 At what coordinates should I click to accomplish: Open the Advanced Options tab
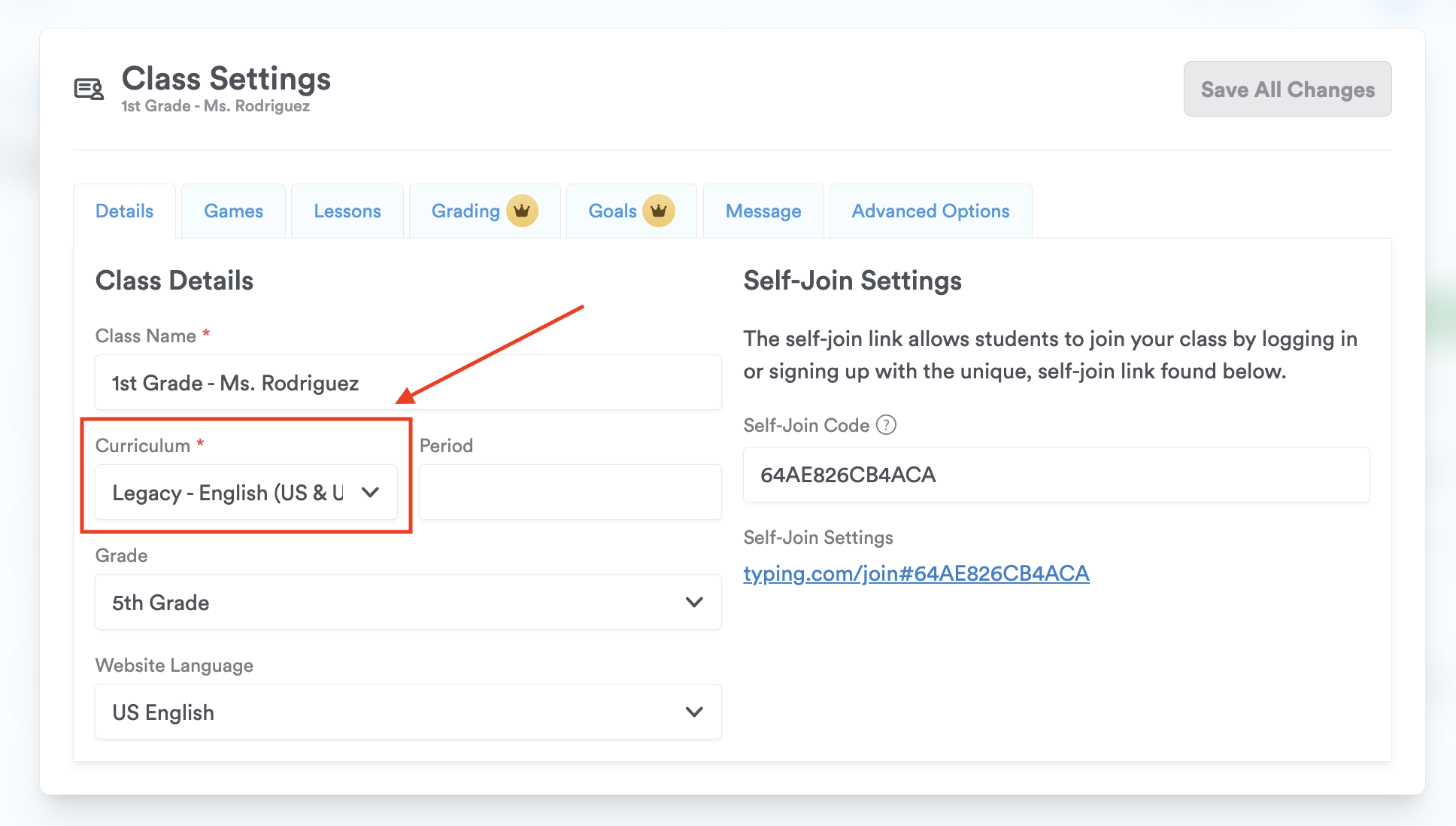click(930, 211)
